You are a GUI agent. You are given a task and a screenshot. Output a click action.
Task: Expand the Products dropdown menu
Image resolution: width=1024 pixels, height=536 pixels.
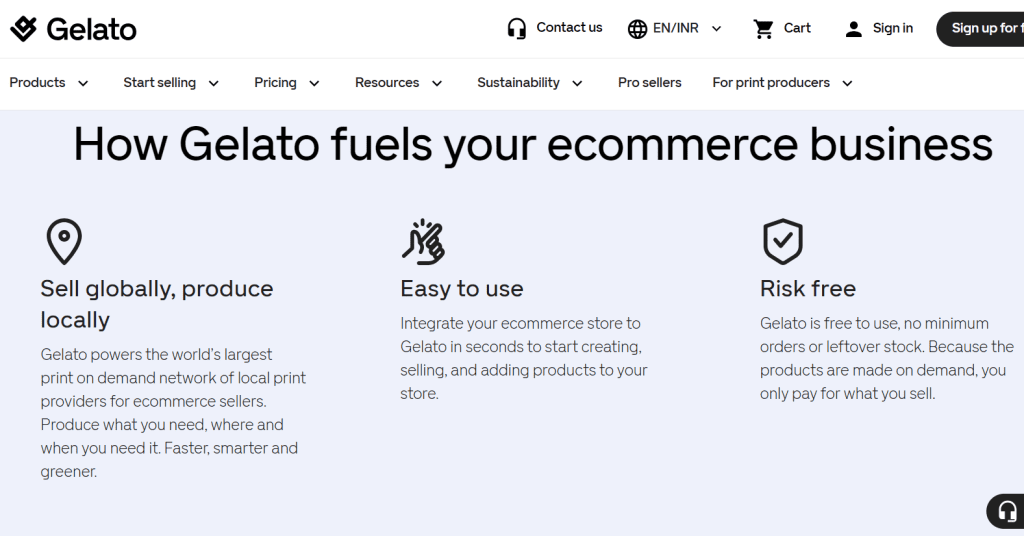[49, 83]
